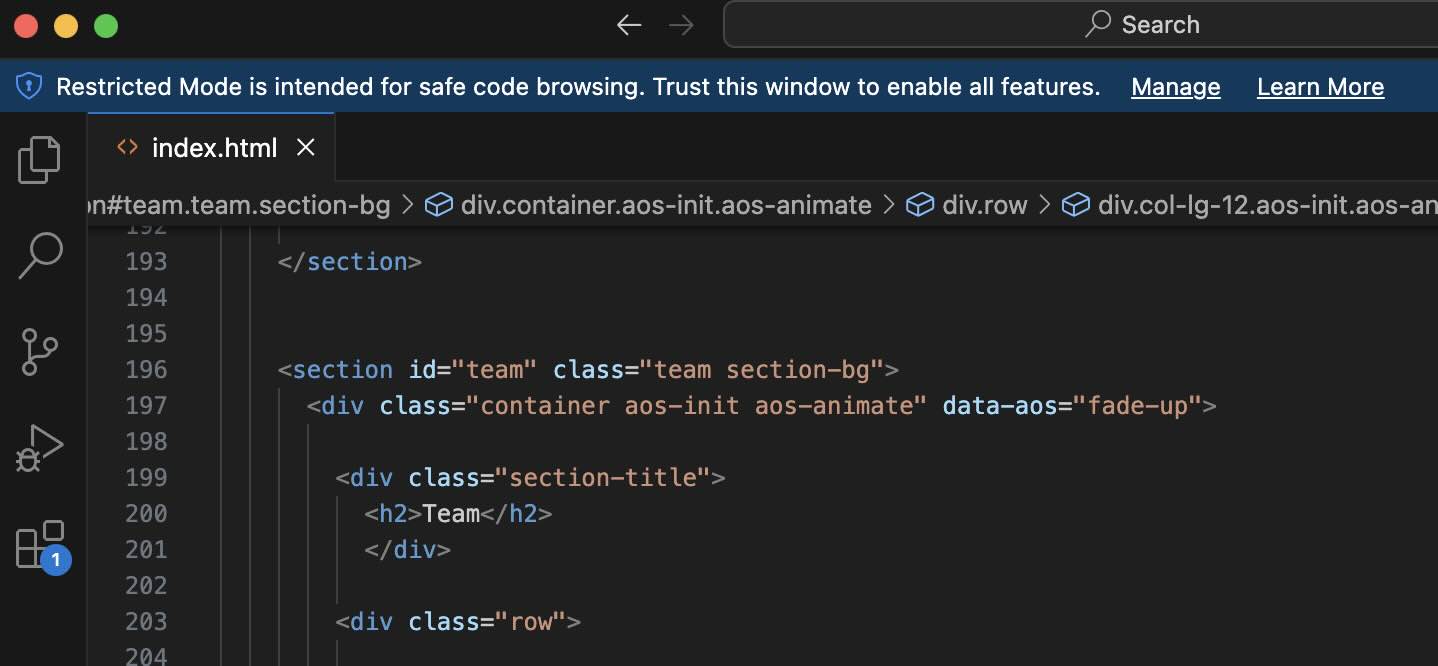Viewport: 1438px width, 666px height.
Task: Click the cube symbol beside div.row breadcrumb
Action: 919,205
